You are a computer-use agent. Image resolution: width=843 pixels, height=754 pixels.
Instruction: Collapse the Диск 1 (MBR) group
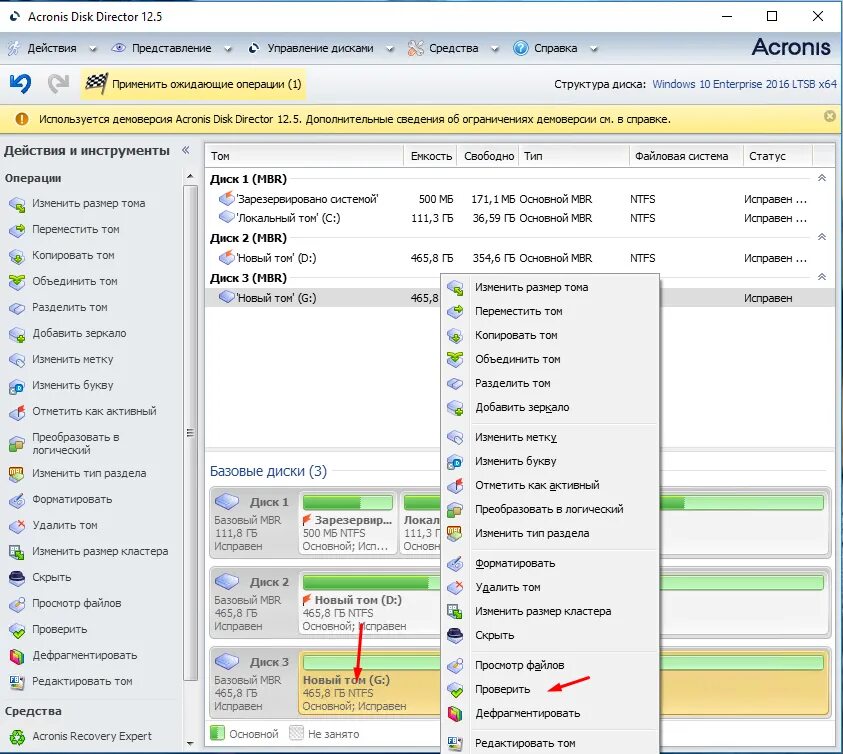pyautogui.click(x=821, y=178)
